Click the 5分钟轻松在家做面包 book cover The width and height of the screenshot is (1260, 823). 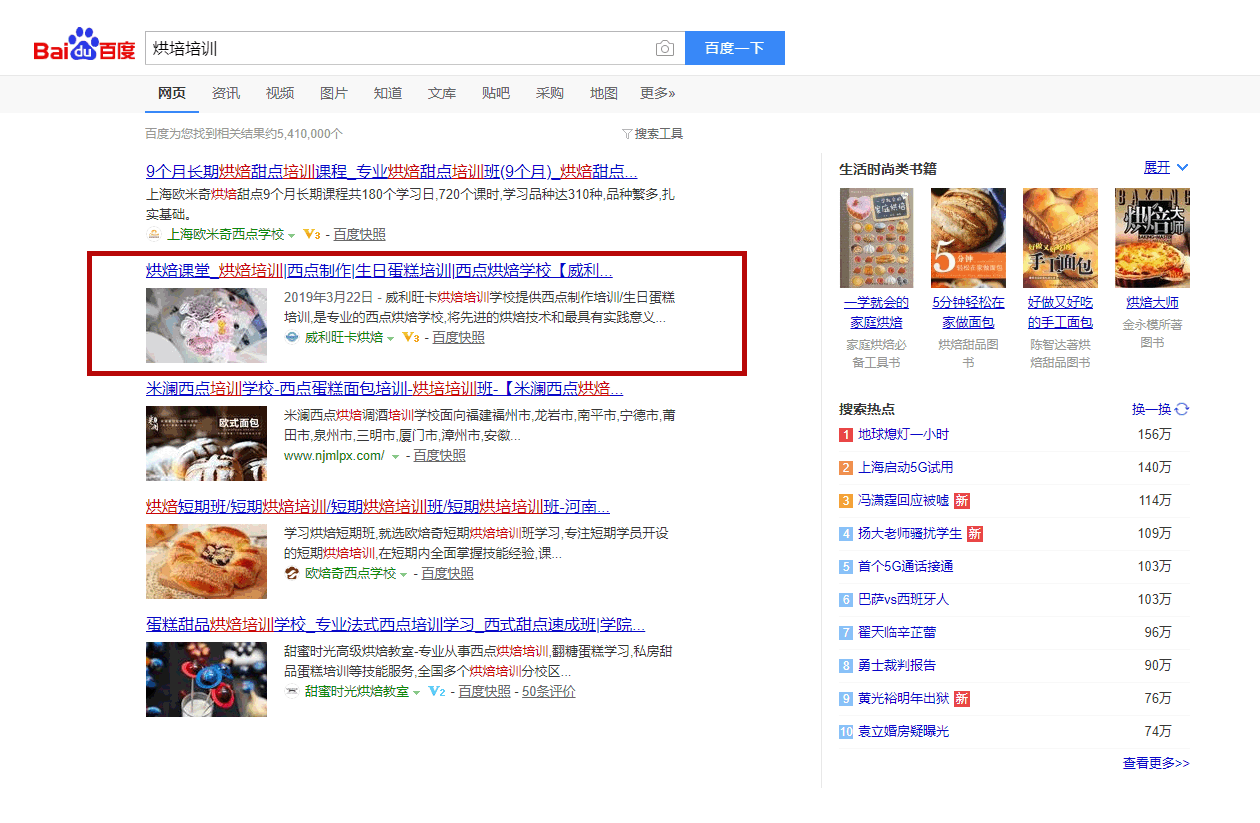pos(969,239)
